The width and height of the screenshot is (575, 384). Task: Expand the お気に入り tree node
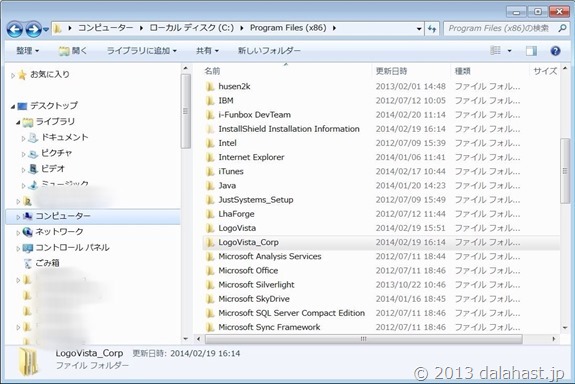[13, 76]
